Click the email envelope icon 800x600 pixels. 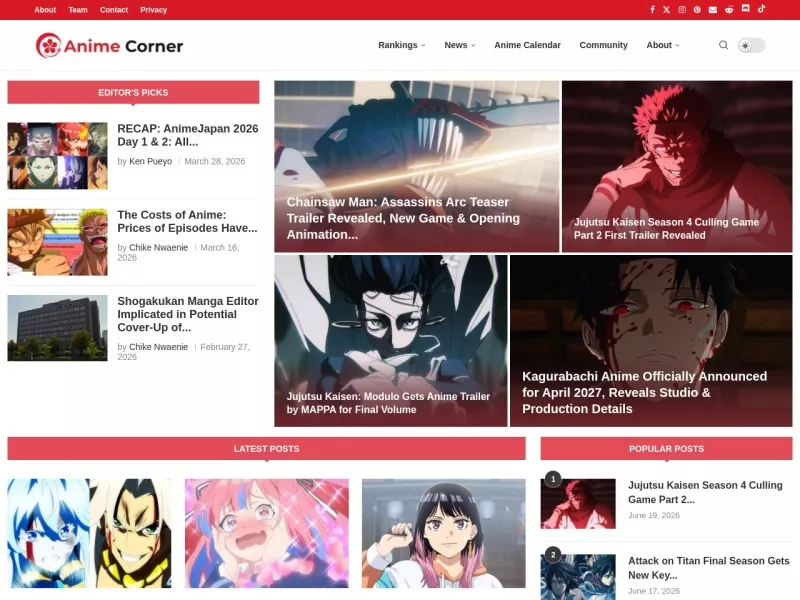coord(713,10)
